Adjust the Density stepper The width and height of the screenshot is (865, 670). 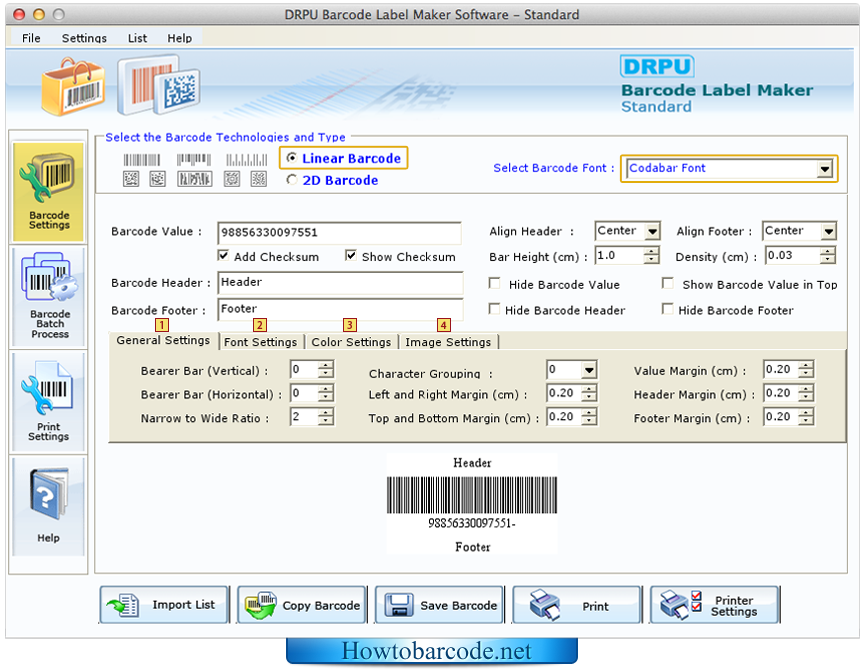click(x=827, y=255)
